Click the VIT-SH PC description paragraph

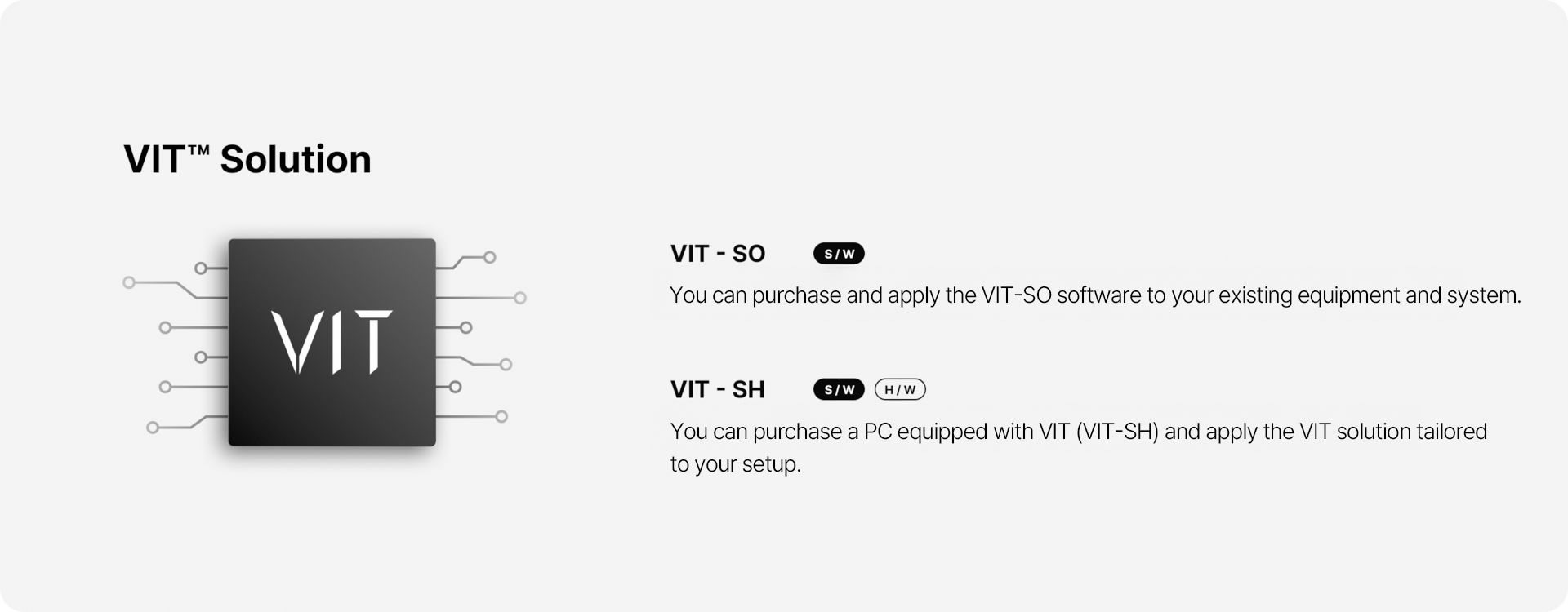tap(1079, 447)
